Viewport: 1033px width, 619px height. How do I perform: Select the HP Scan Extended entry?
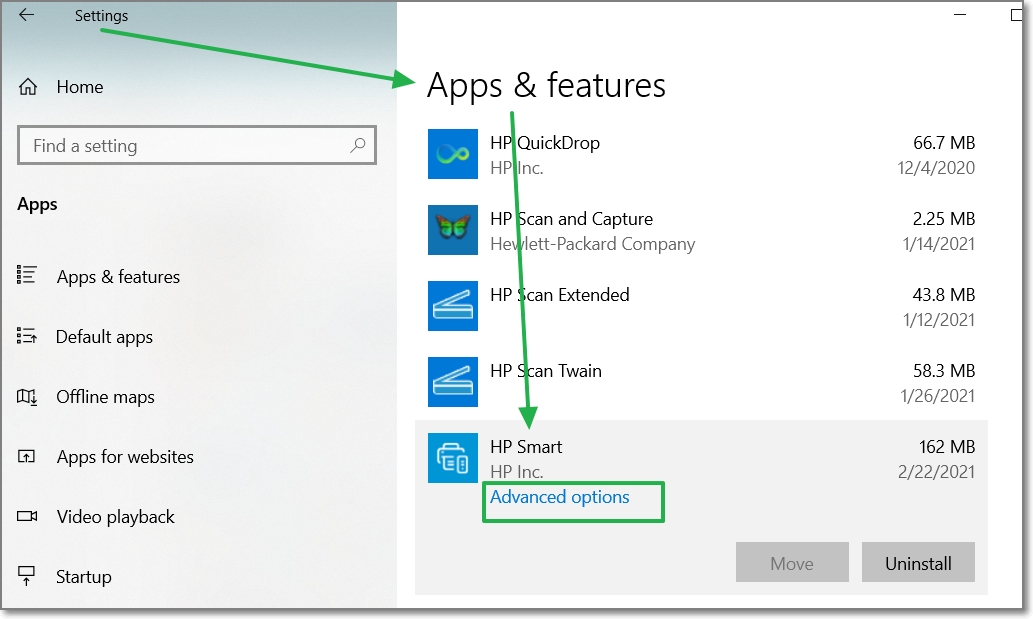pyautogui.click(x=559, y=295)
